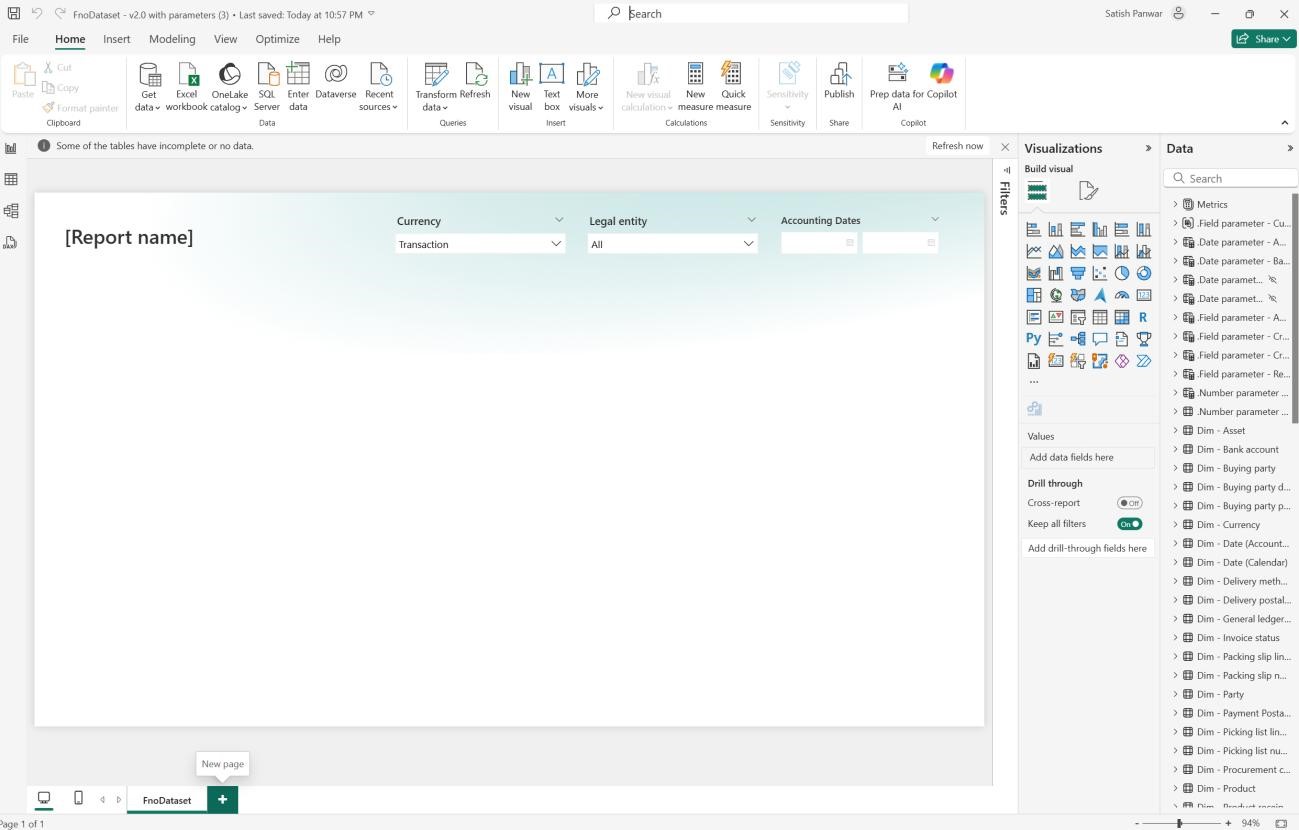Add a new page with plus button
The width and height of the screenshot is (1299, 830).
[x=222, y=800]
